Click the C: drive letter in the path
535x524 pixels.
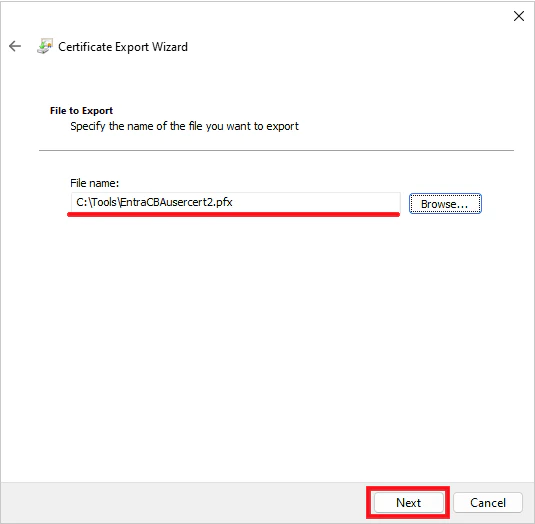[82, 202]
